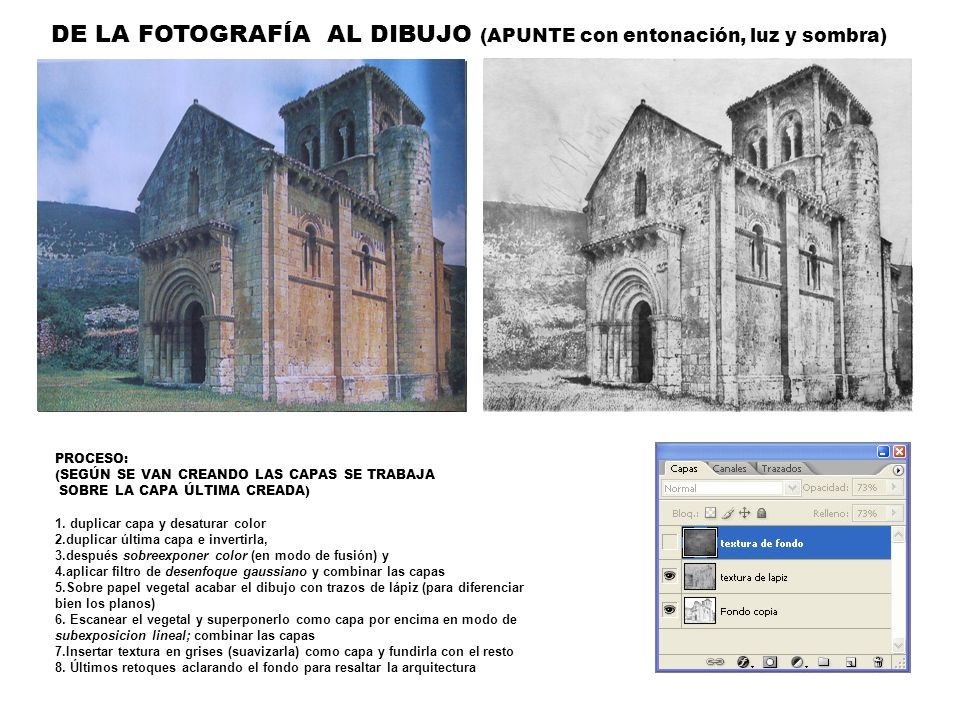
Task: Switch to the Canales tab
Action: (x=729, y=468)
